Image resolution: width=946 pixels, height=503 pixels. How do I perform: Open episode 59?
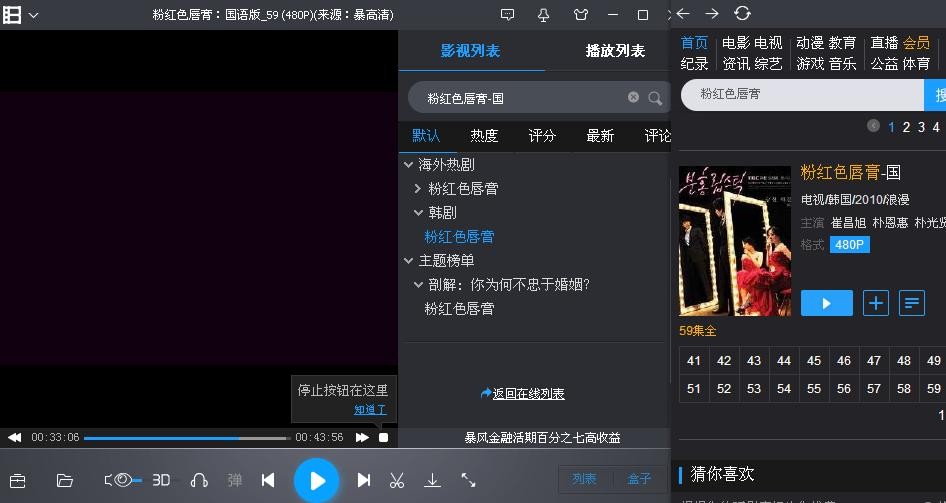tap(933, 389)
